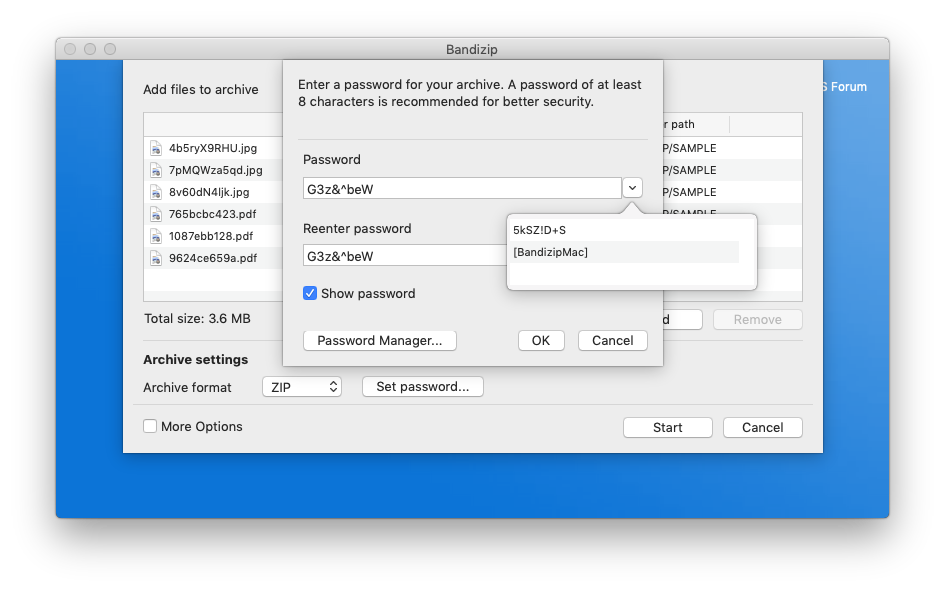Choose the [BandizipMac] password entry
The width and height of the screenshot is (945, 592).
[551, 252]
